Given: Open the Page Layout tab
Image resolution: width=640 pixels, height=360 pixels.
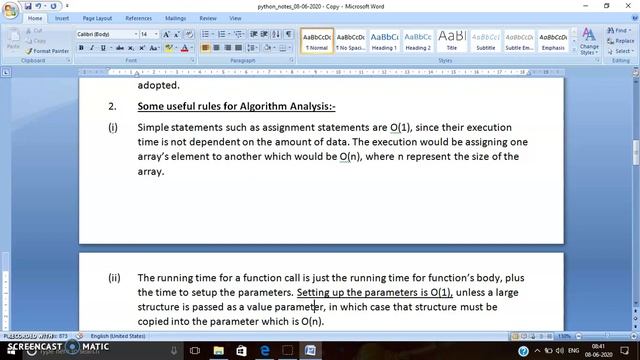Looking at the screenshot, I should (x=97, y=18).
